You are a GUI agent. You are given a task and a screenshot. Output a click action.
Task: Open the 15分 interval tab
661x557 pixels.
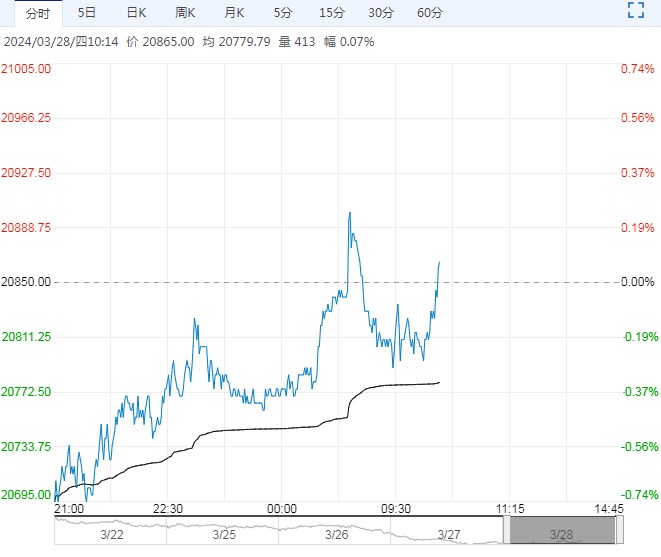[332, 13]
